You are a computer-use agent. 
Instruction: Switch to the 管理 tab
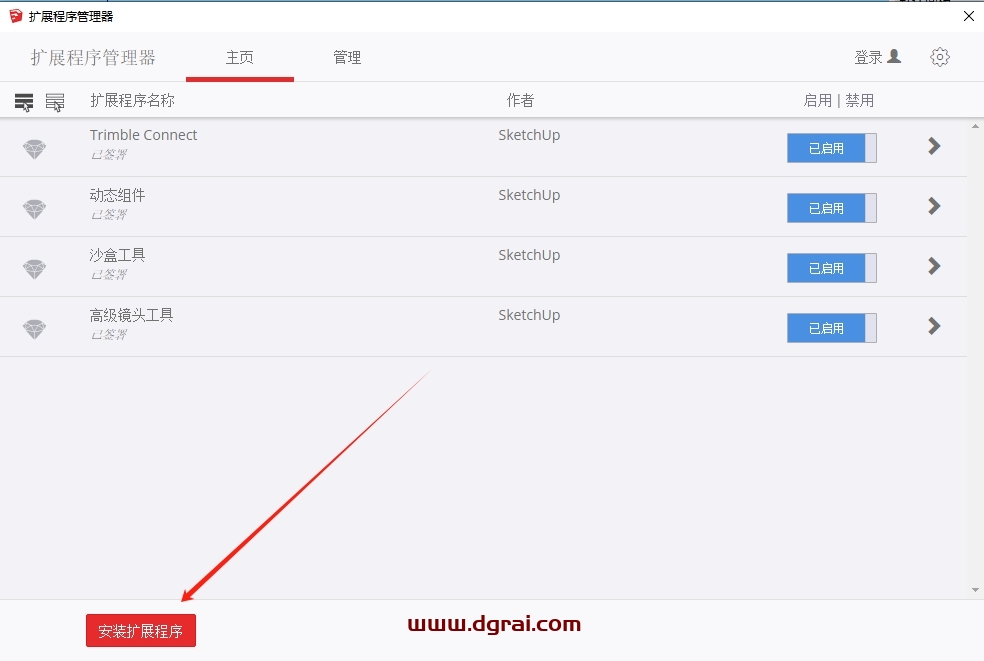pos(347,58)
